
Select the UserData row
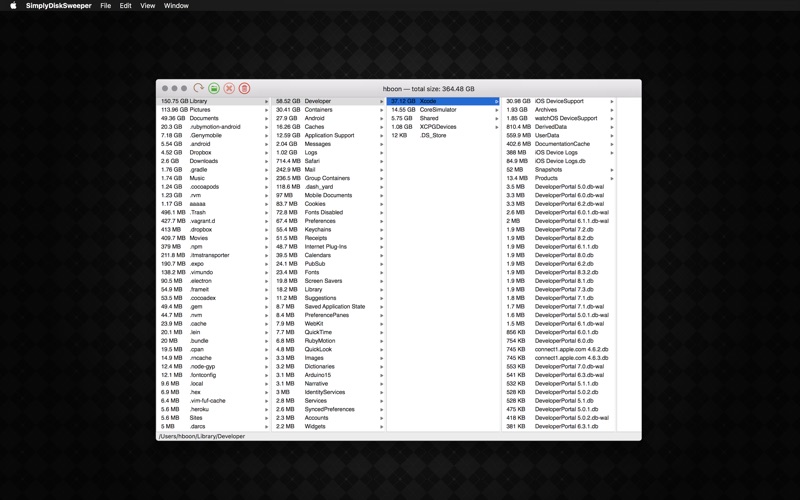(559, 135)
